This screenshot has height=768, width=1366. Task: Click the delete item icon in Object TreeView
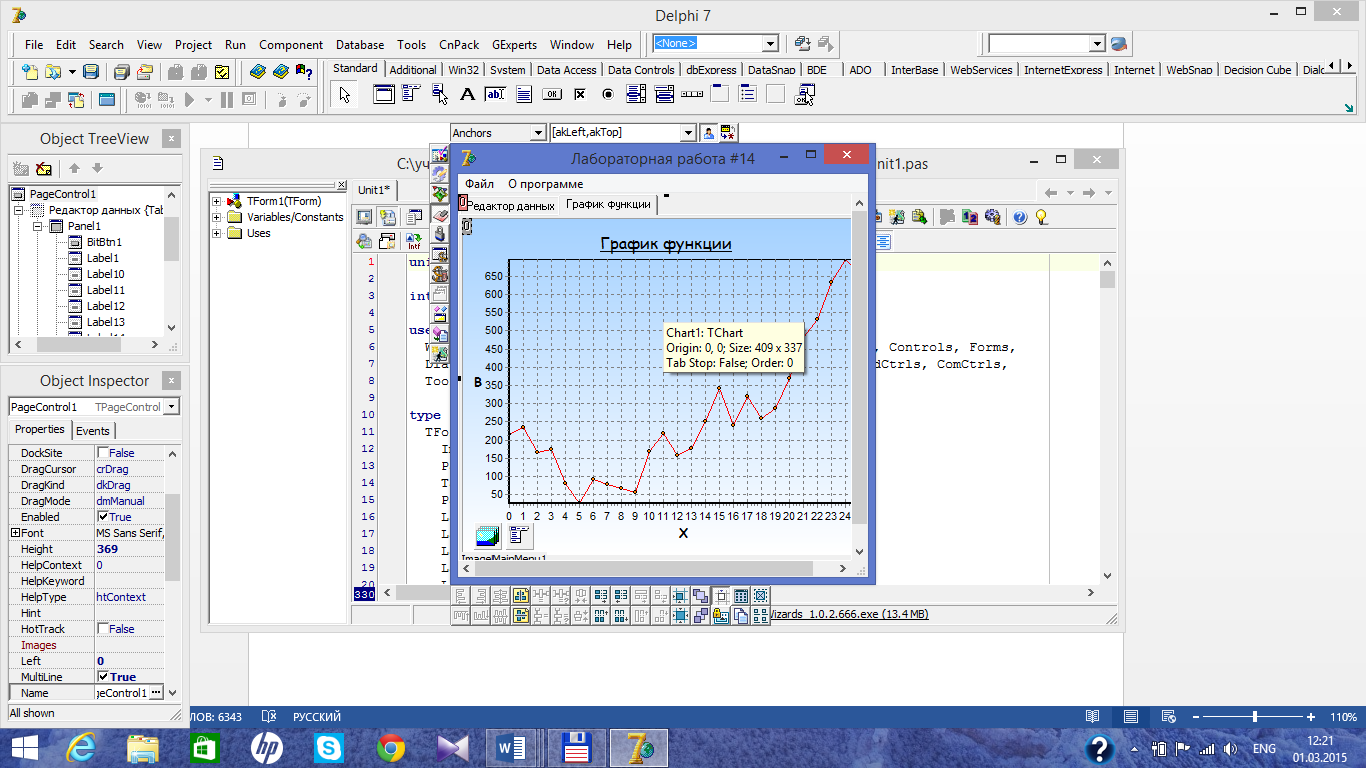click(43, 168)
